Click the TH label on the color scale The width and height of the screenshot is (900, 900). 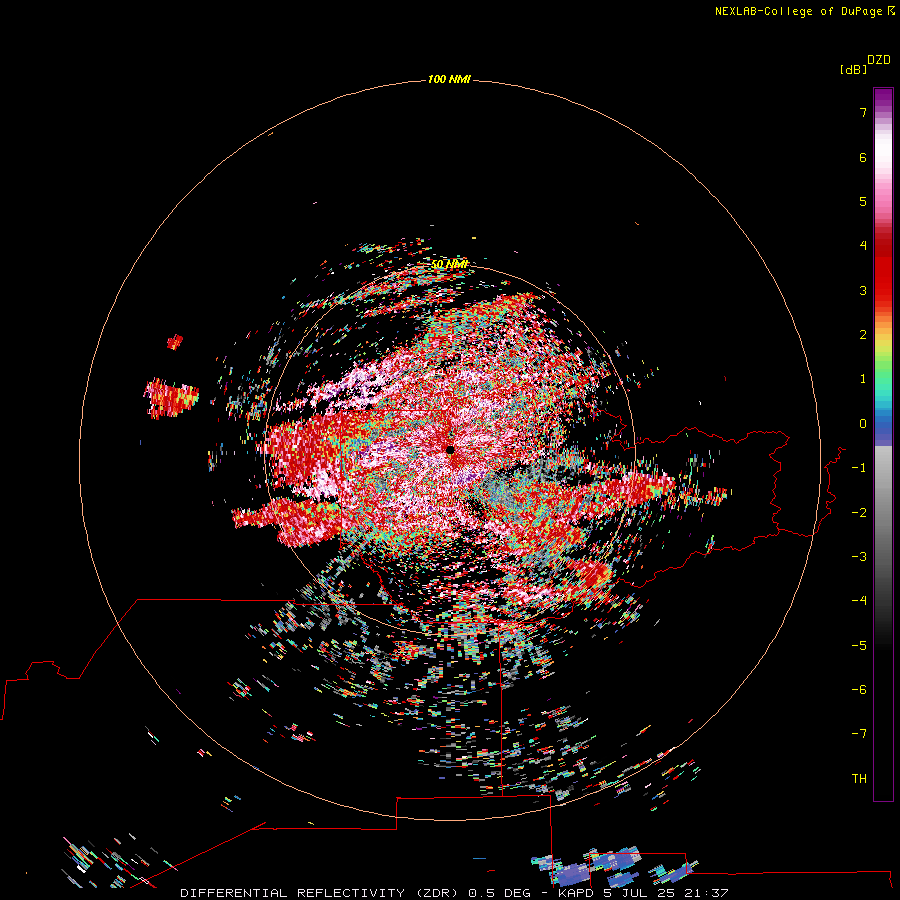pos(859,779)
